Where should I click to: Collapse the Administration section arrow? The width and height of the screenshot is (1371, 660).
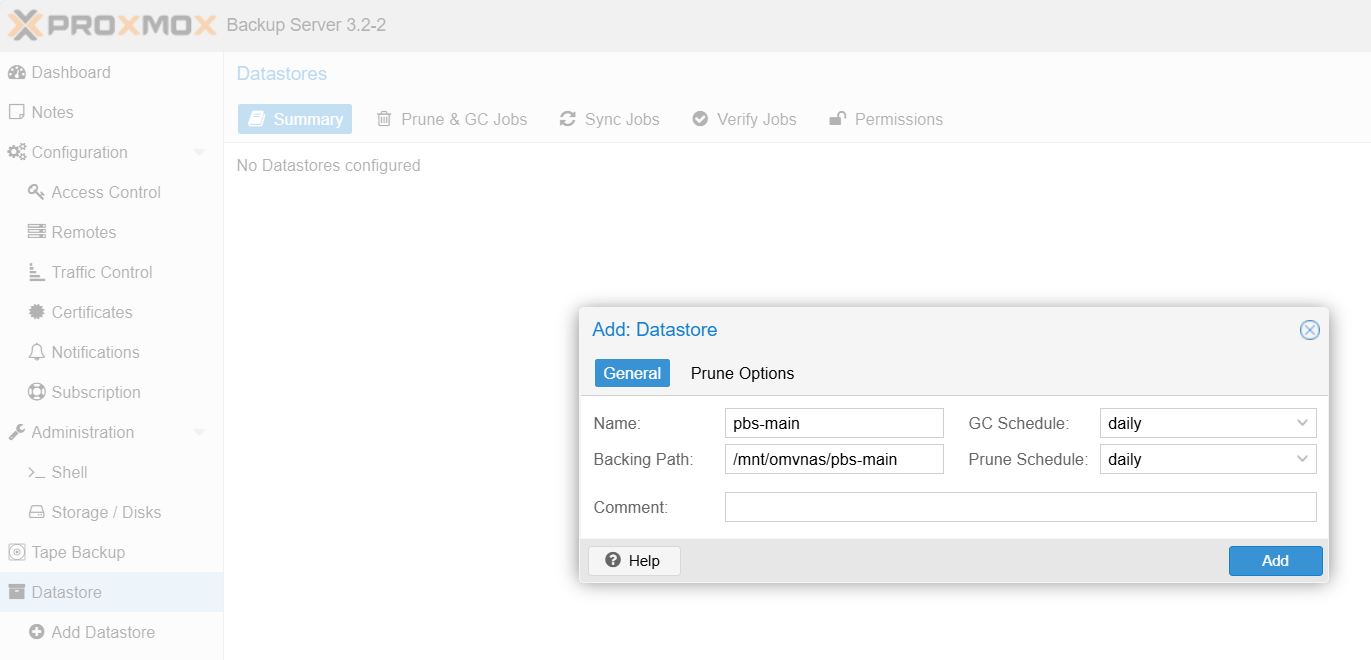199,433
